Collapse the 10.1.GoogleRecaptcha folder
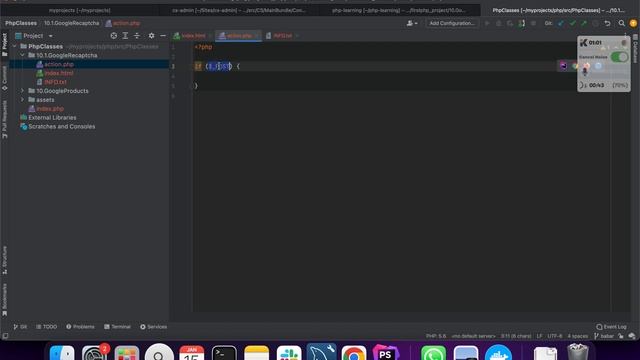Image resolution: width=640 pixels, height=360 pixels. (x=22, y=55)
